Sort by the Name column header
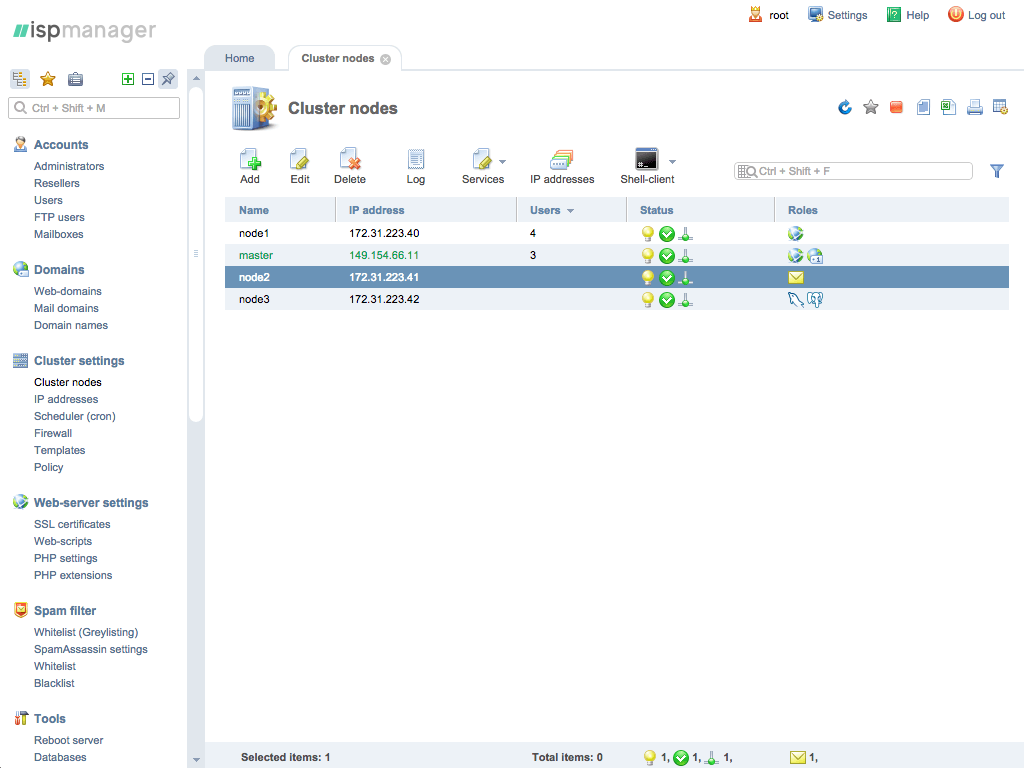1024x768 pixels. pos(254,210)
